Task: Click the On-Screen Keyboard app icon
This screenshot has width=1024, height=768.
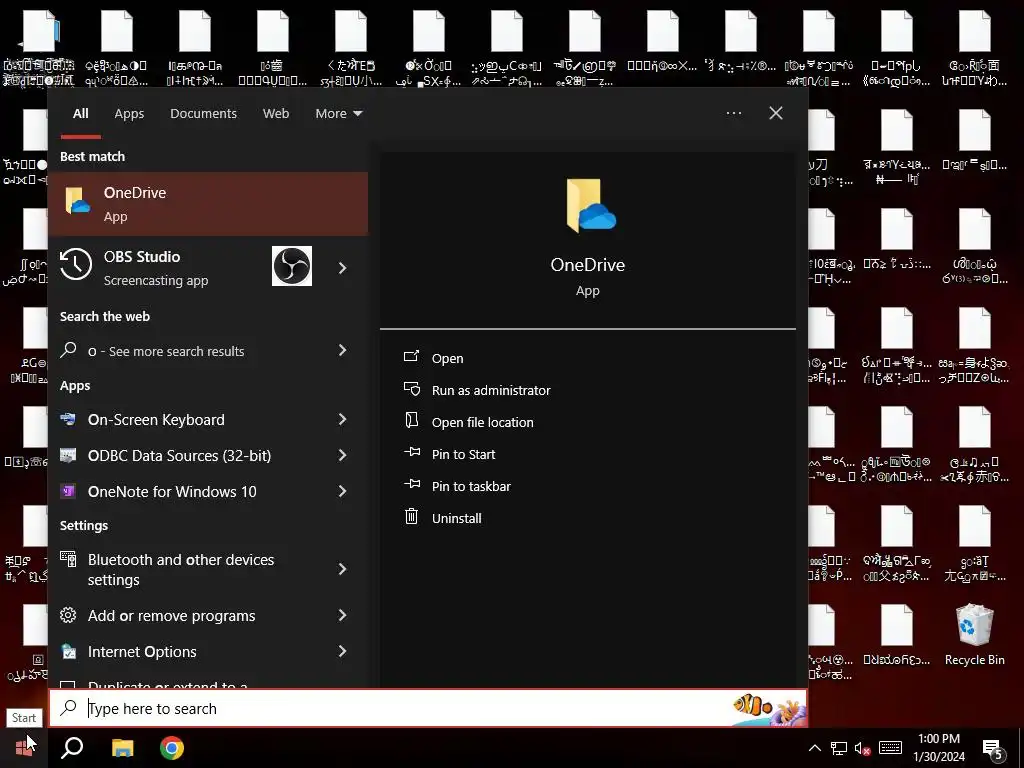Action: (x=68, y=419)
